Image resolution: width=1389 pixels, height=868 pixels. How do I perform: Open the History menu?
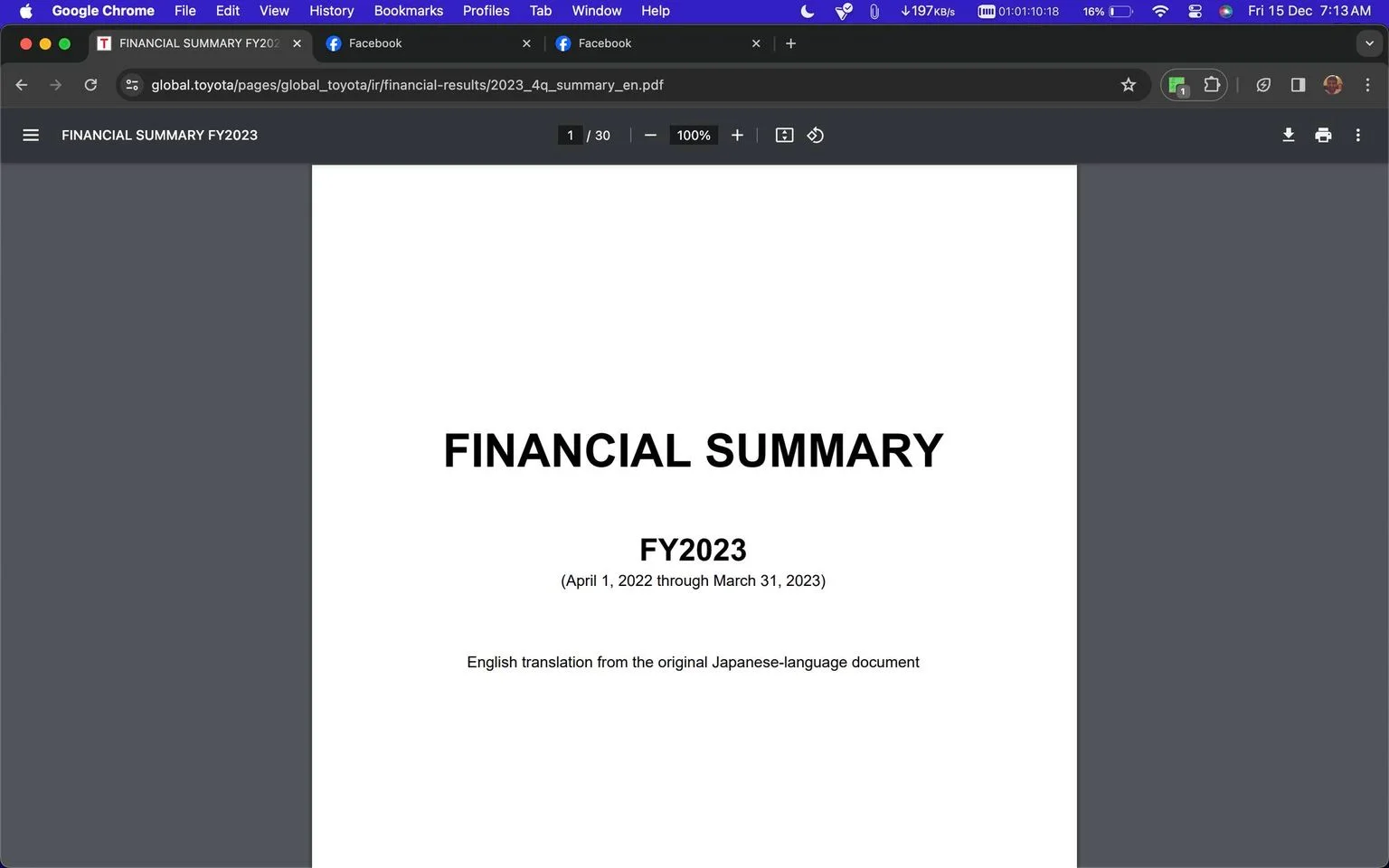coord(331,11)
